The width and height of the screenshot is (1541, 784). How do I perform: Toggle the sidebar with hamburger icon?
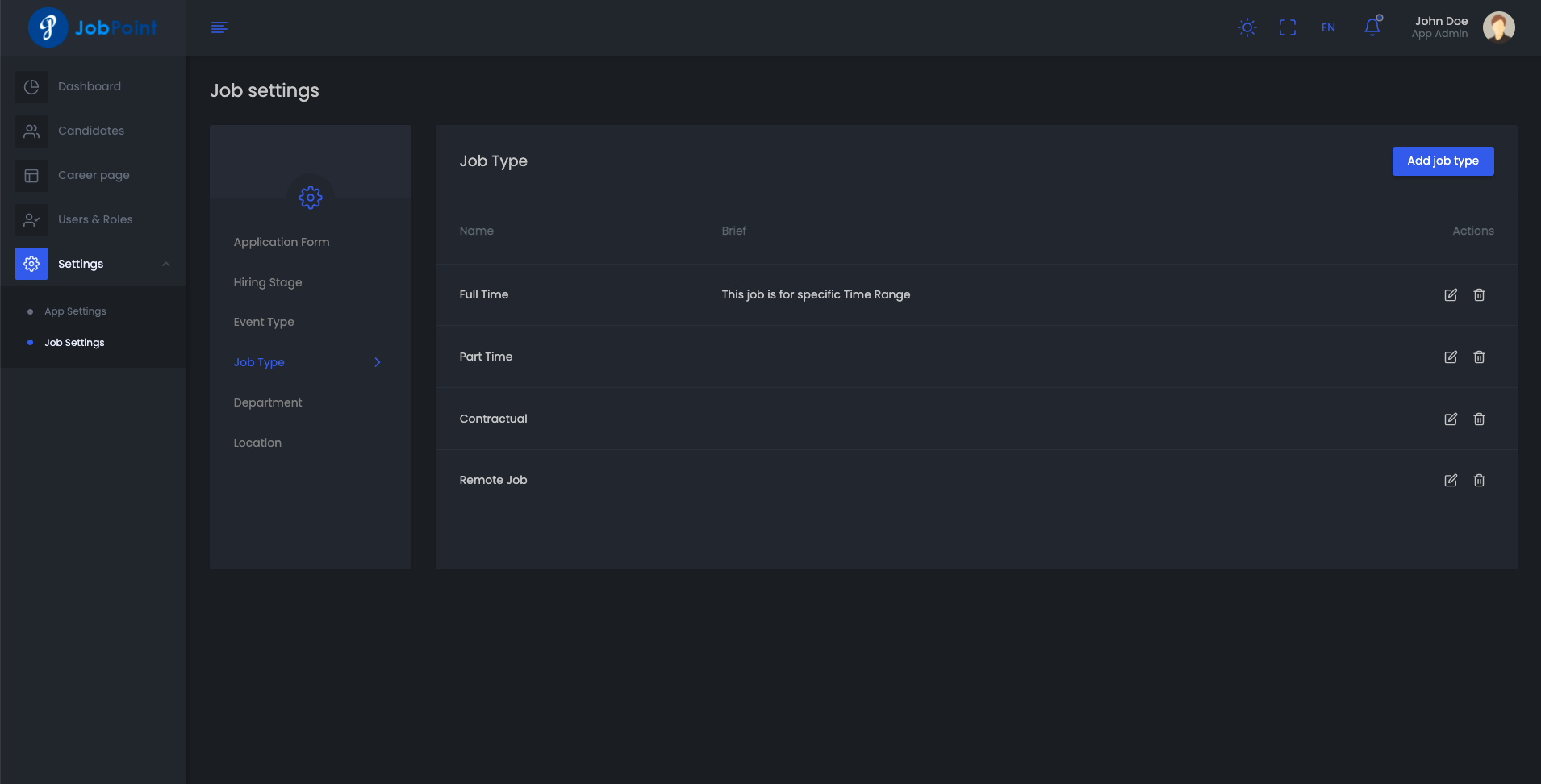[219, 27]
